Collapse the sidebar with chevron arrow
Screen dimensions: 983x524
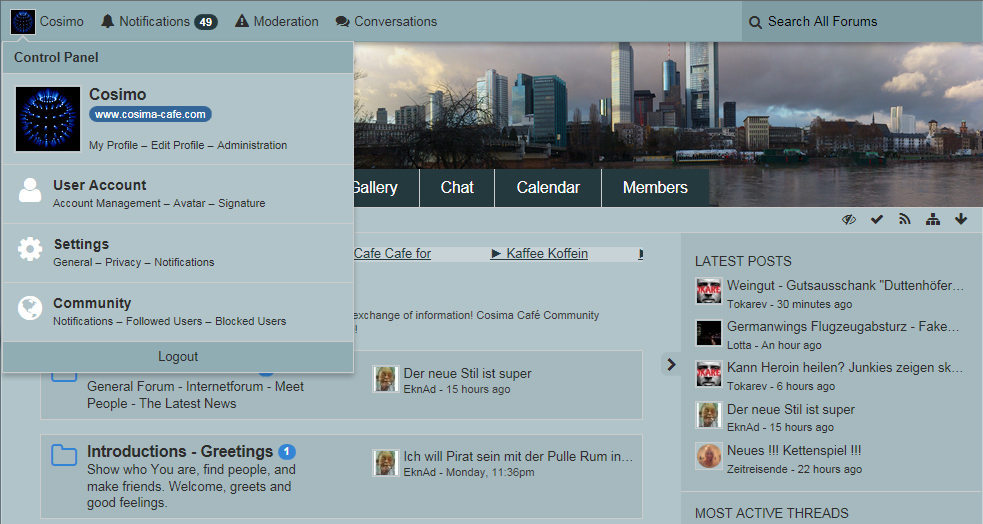tap(671, 364)
